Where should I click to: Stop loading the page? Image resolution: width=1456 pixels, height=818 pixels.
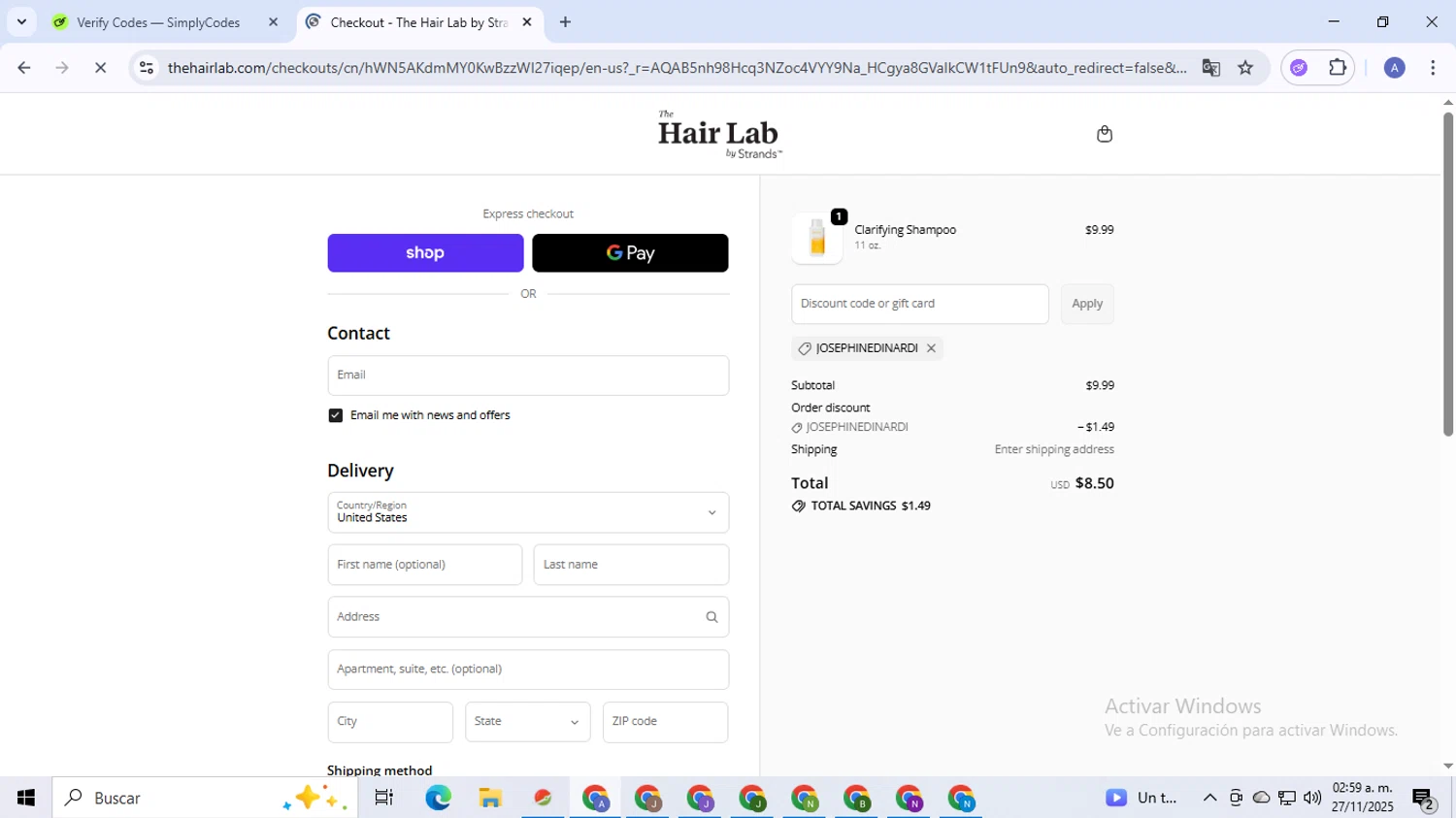(100, 68)
